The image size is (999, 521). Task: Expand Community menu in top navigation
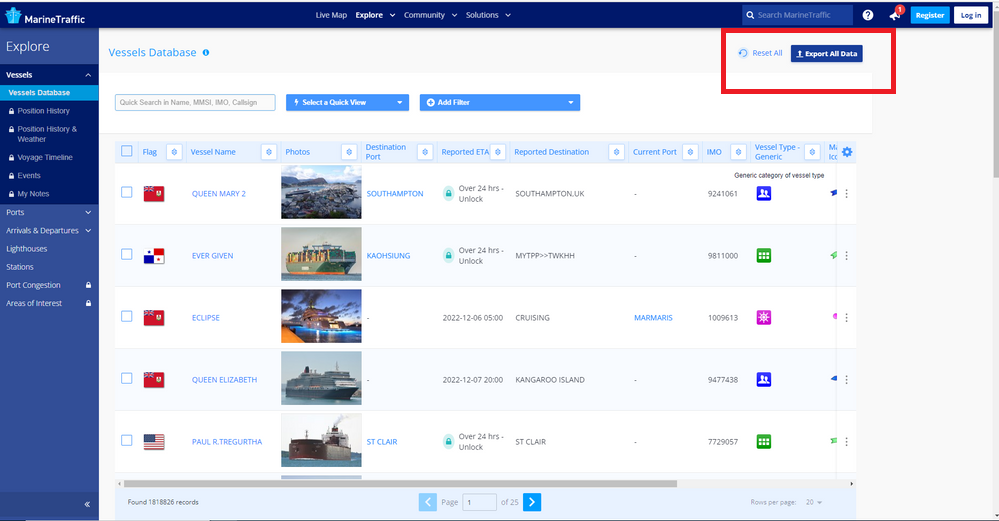click(430, 15)
